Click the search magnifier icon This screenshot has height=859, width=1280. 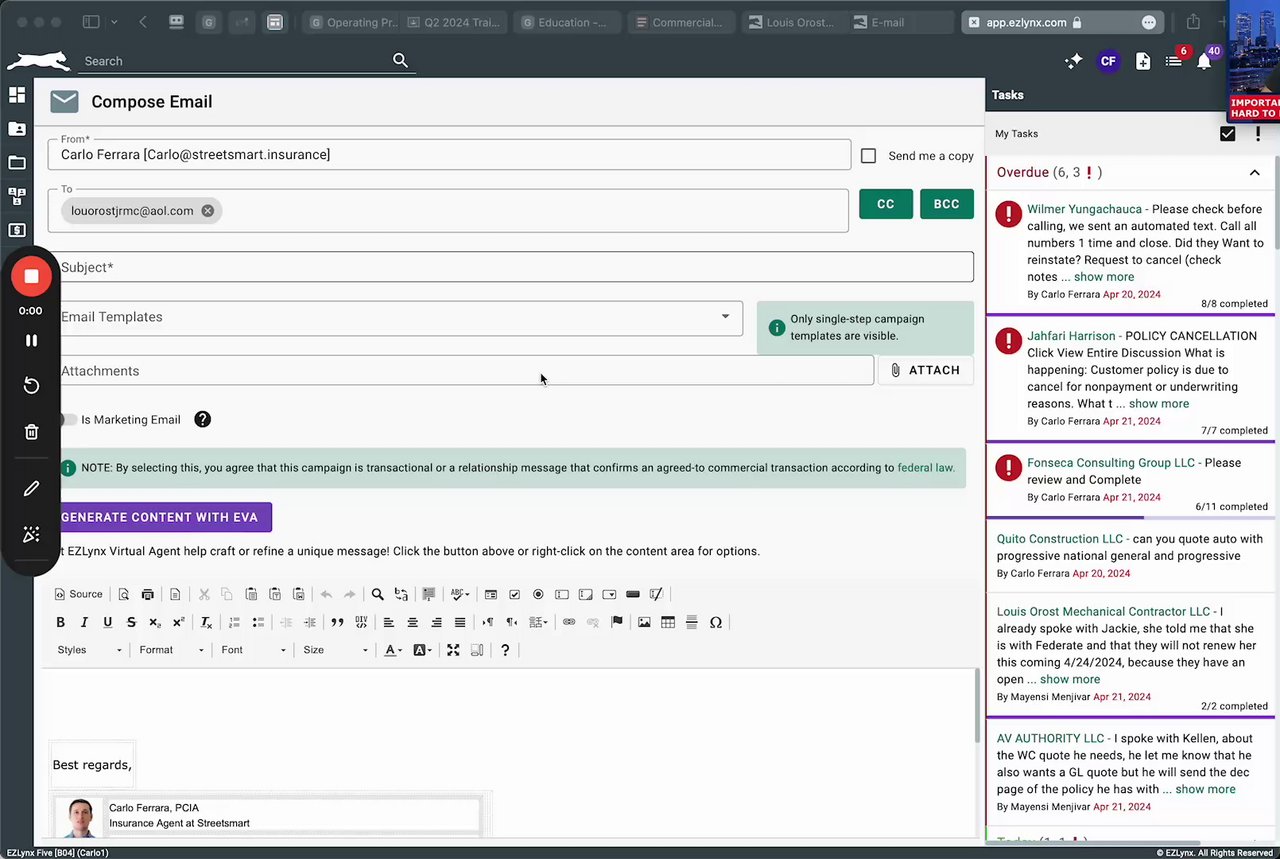coord(400,61)
